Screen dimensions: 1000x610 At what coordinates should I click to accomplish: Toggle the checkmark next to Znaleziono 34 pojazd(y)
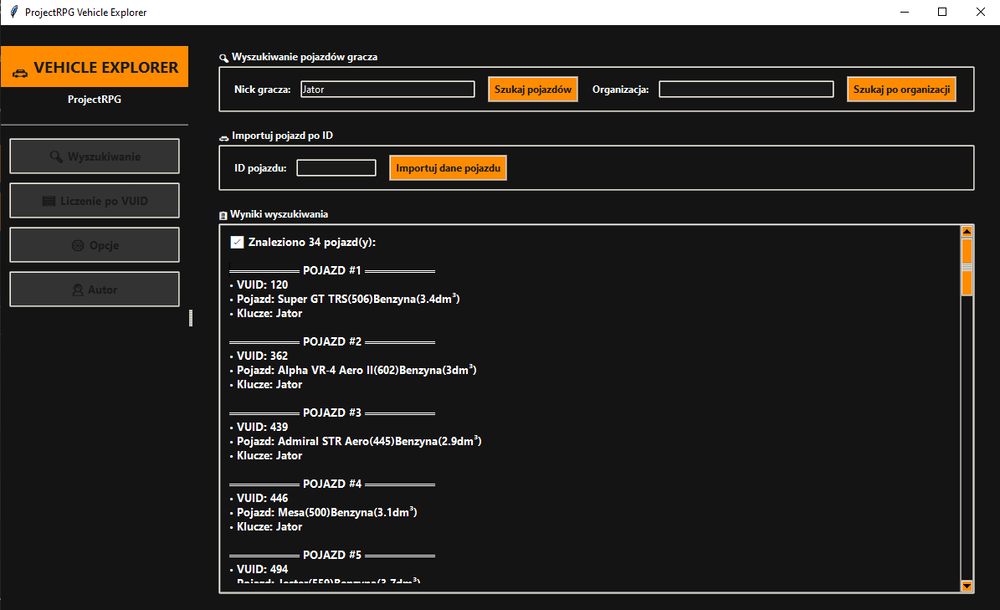pyautogui.click(x=237, y=242)
